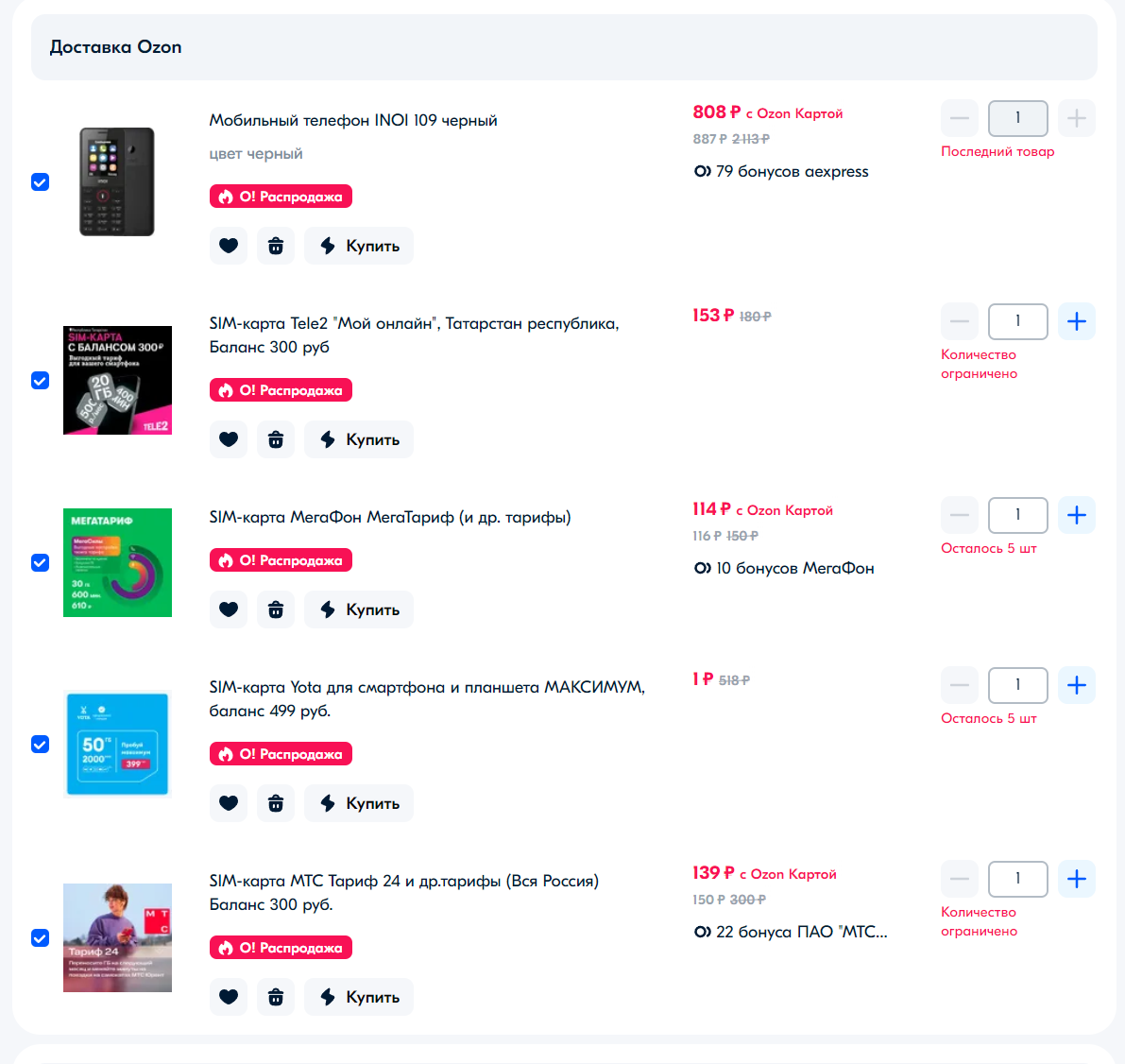
Task: Add MTS SIM card to favorites
Action: click(x=229, y=997)
